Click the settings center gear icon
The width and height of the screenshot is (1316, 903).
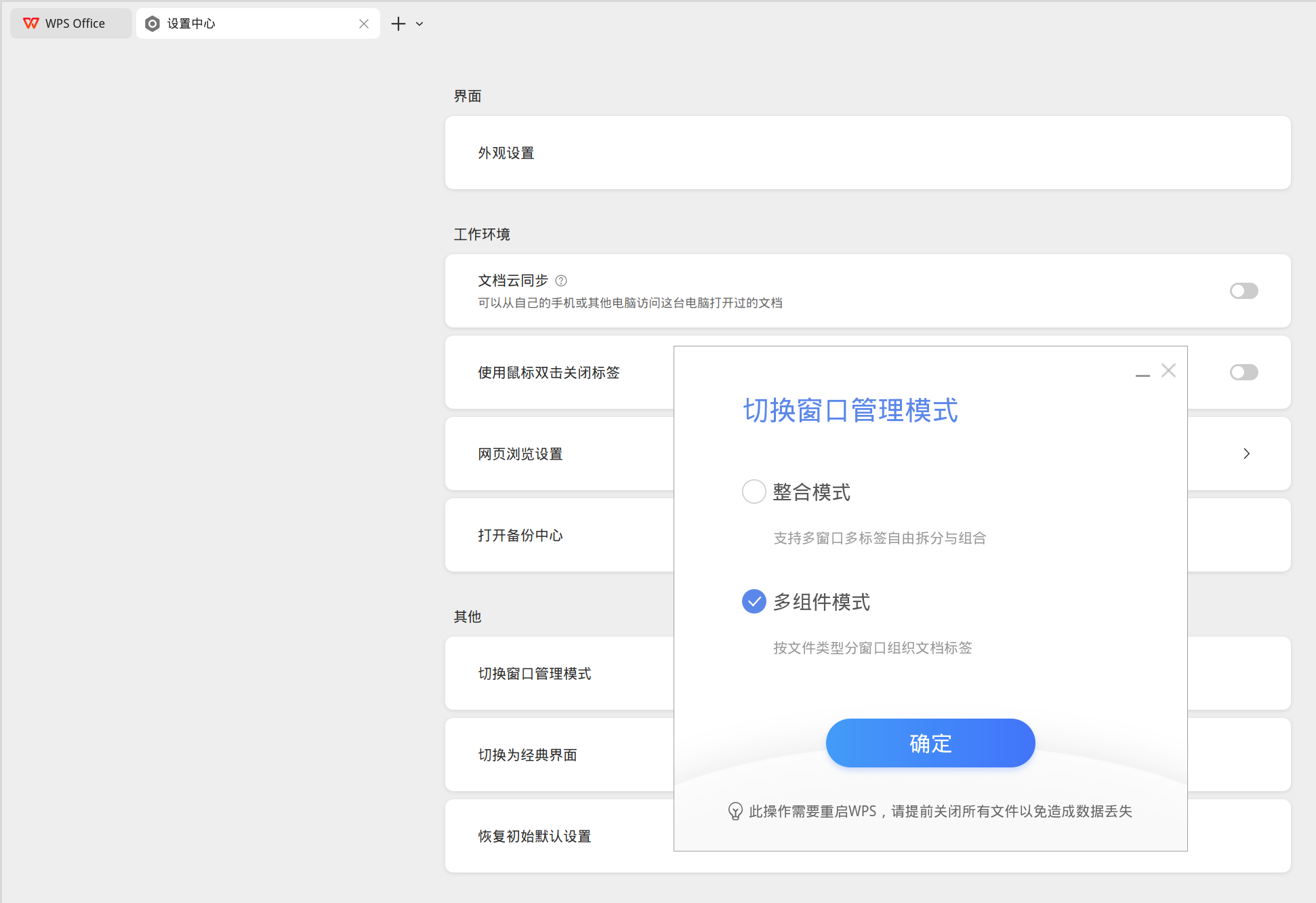pyautogui.click(x=153, y=24)
